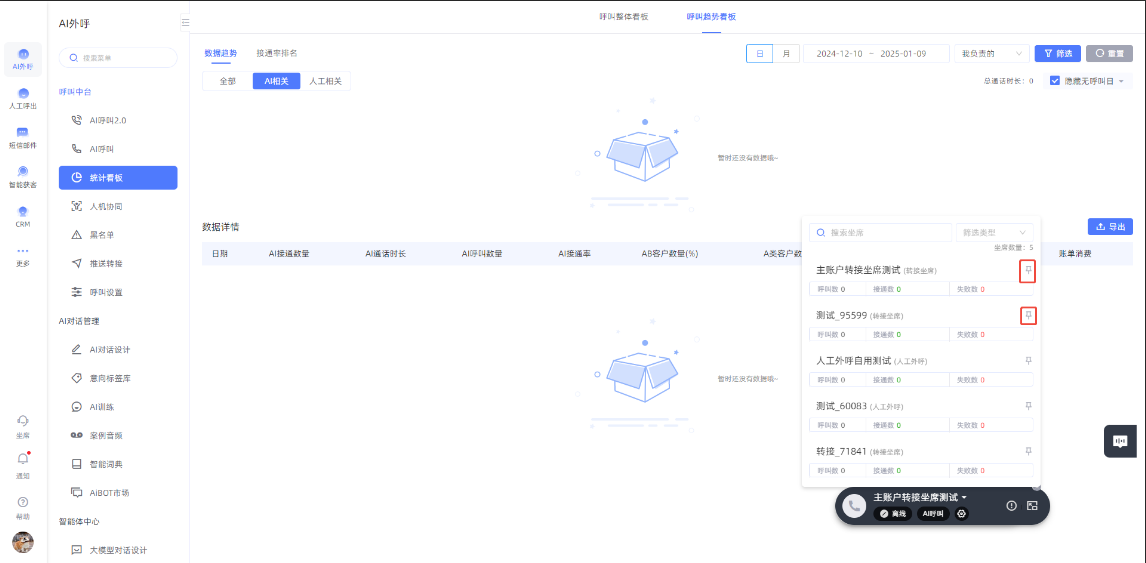
Task: Open settings gear in the call widget
Action: (962, 513)
